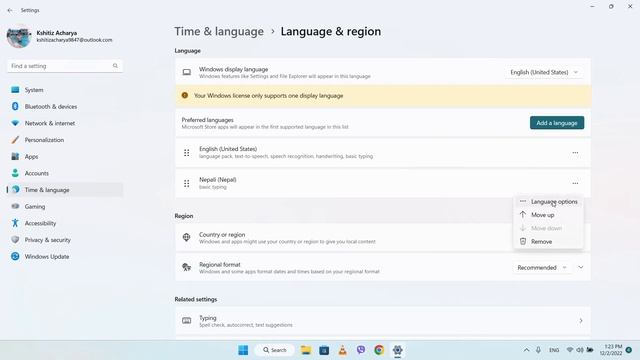Open the battery tray icon
The height and width of the screenshot is (360, 640).
point(590,350)
